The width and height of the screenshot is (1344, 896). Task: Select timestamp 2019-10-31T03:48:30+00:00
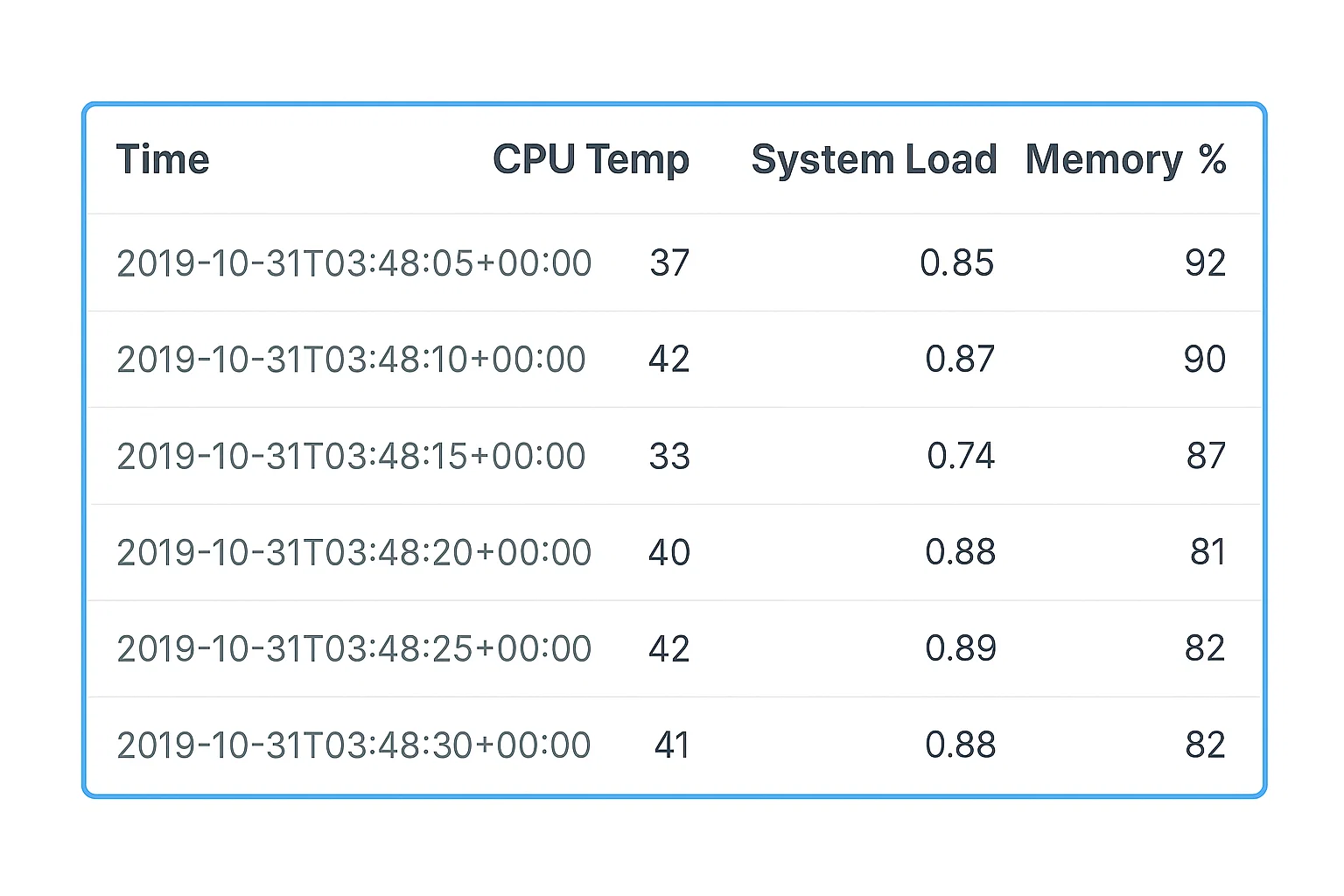pos(353,745)
